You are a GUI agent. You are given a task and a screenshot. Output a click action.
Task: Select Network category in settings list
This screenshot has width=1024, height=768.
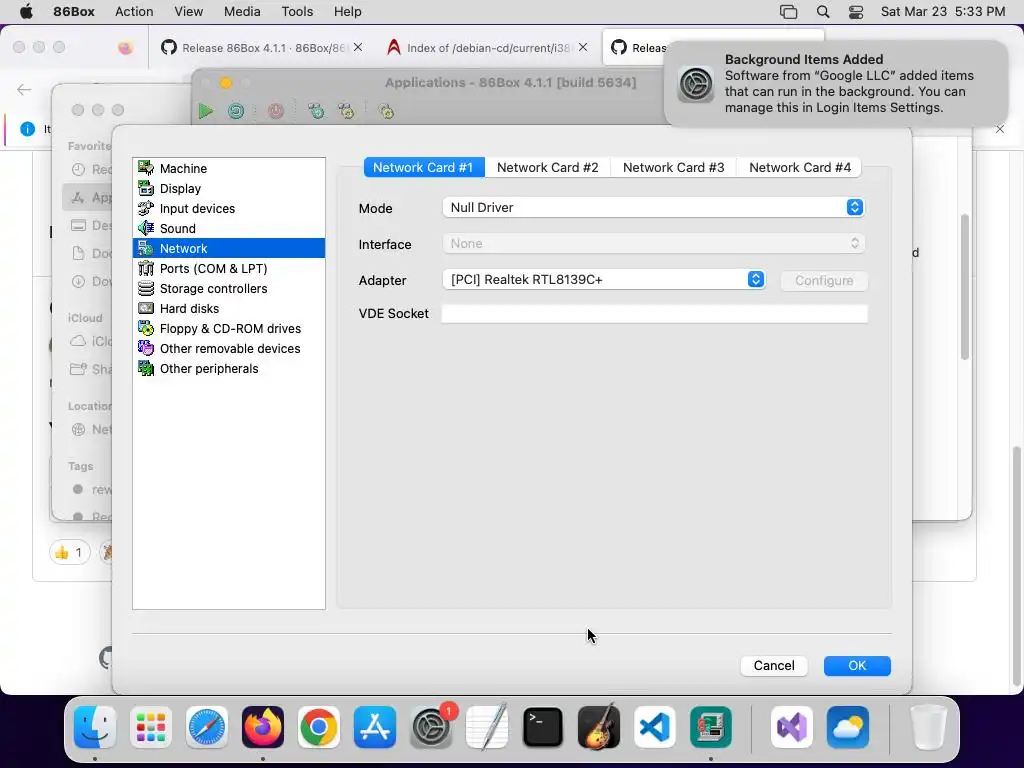229,248
